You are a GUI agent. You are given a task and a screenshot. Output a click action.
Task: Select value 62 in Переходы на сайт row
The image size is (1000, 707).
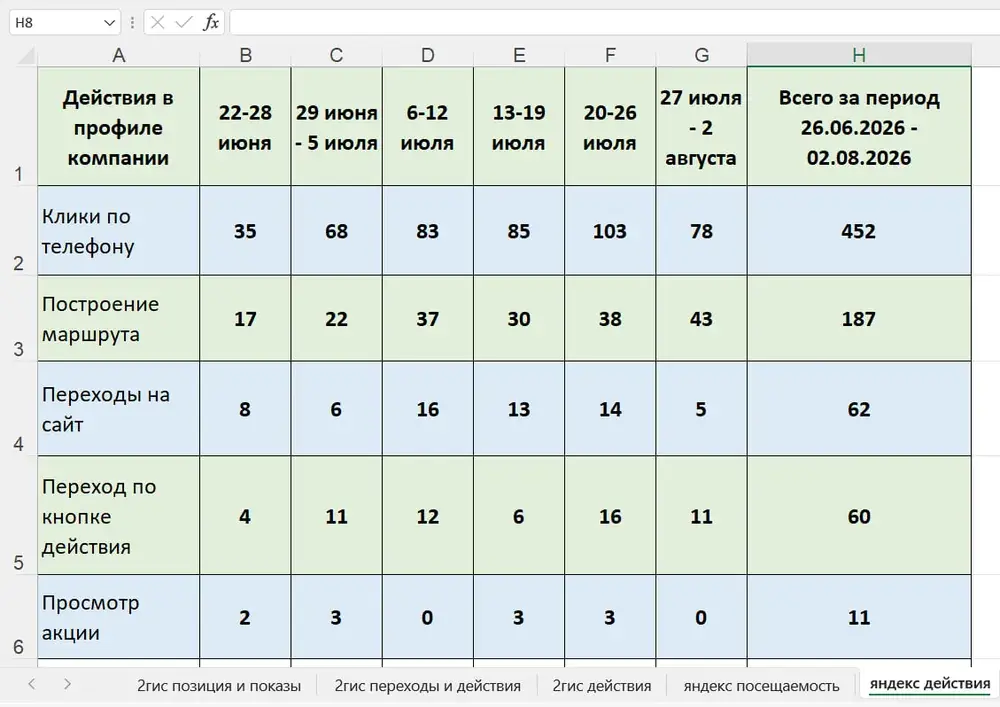859,409
